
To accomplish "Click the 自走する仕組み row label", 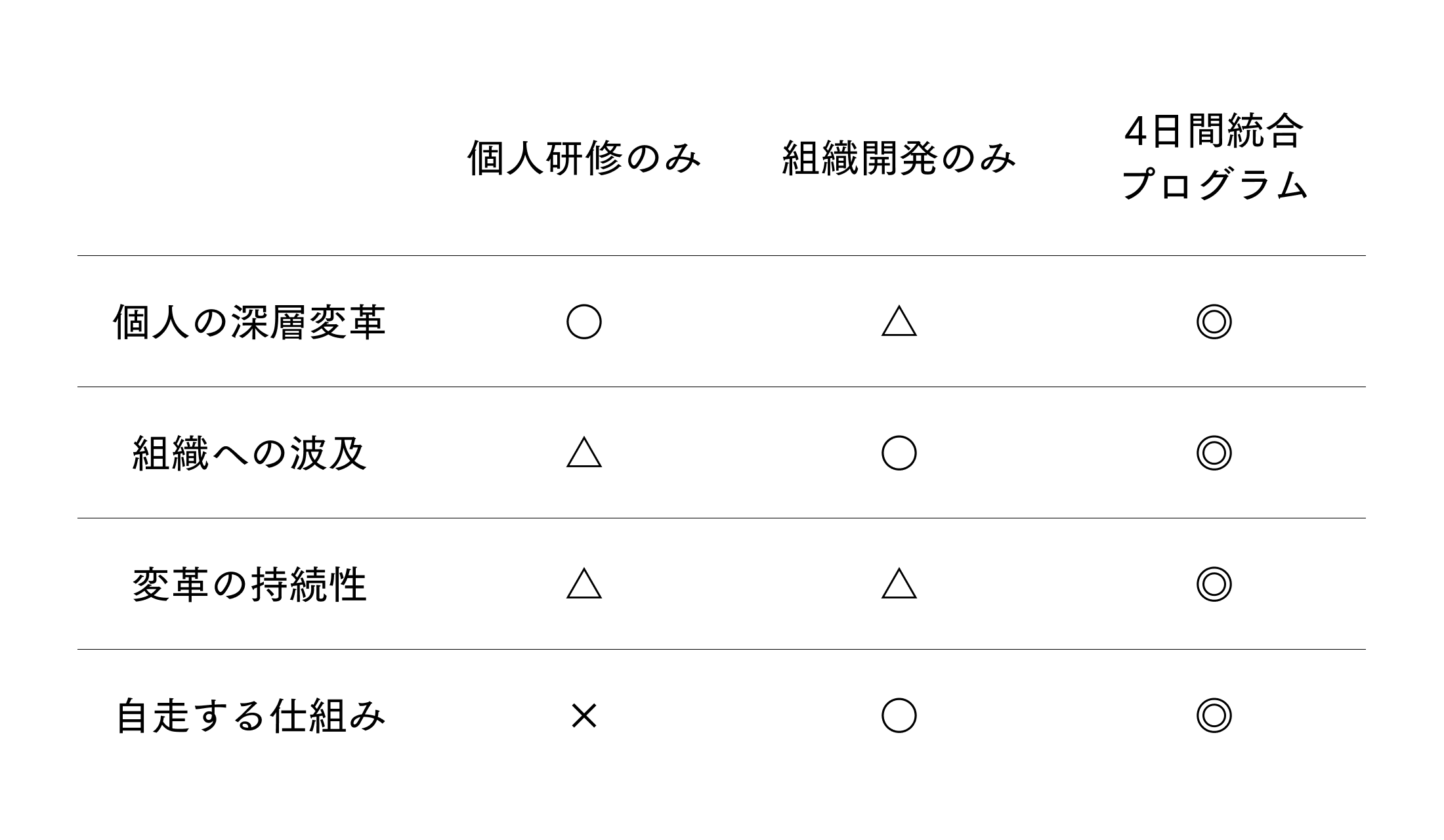I will (249, 716).
